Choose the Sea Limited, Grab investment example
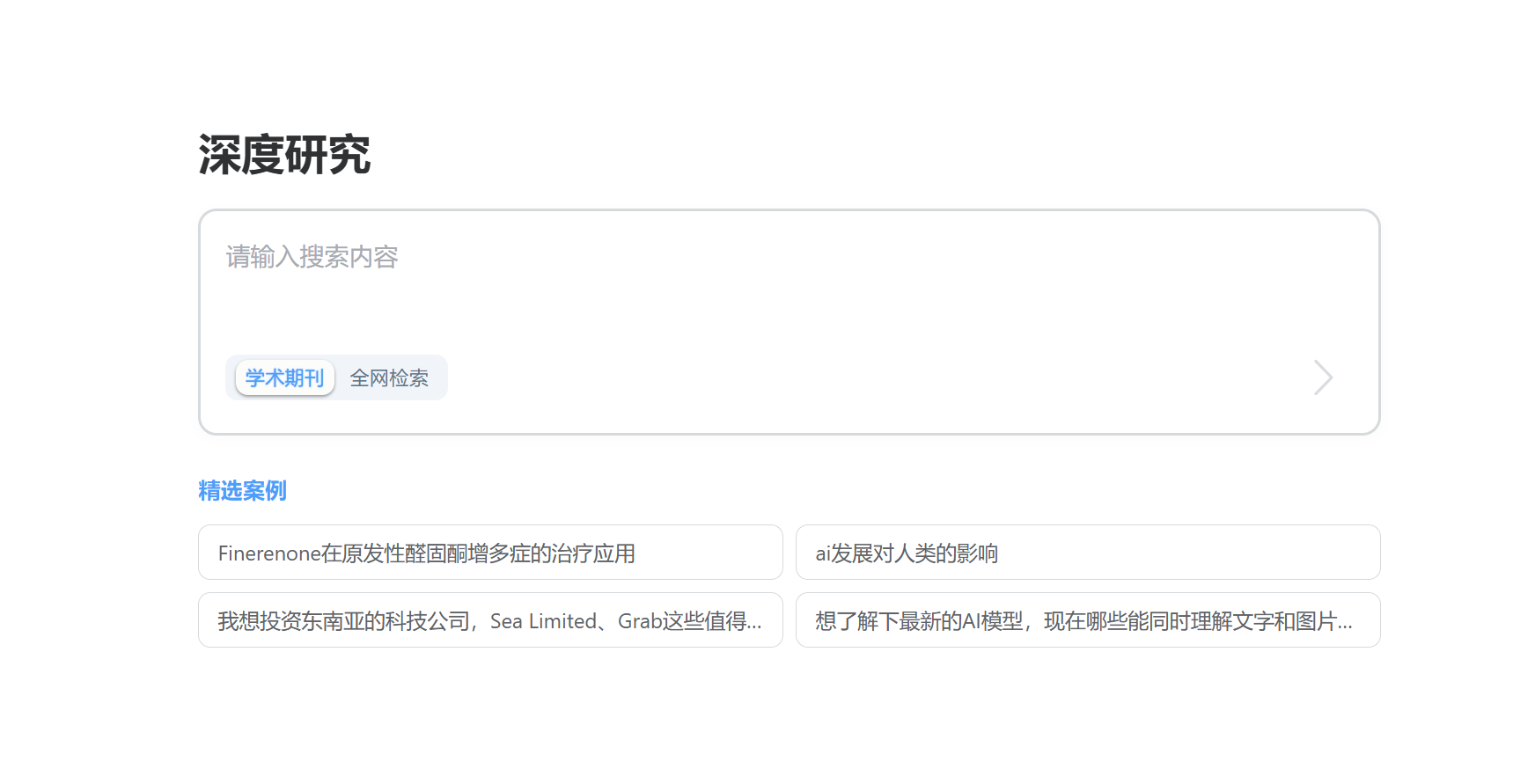1513x784 pixels. [x=490, y=620]
